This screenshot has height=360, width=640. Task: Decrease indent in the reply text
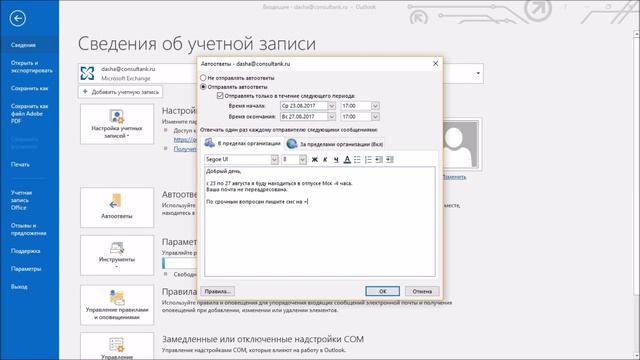click(x=379, y=160)
